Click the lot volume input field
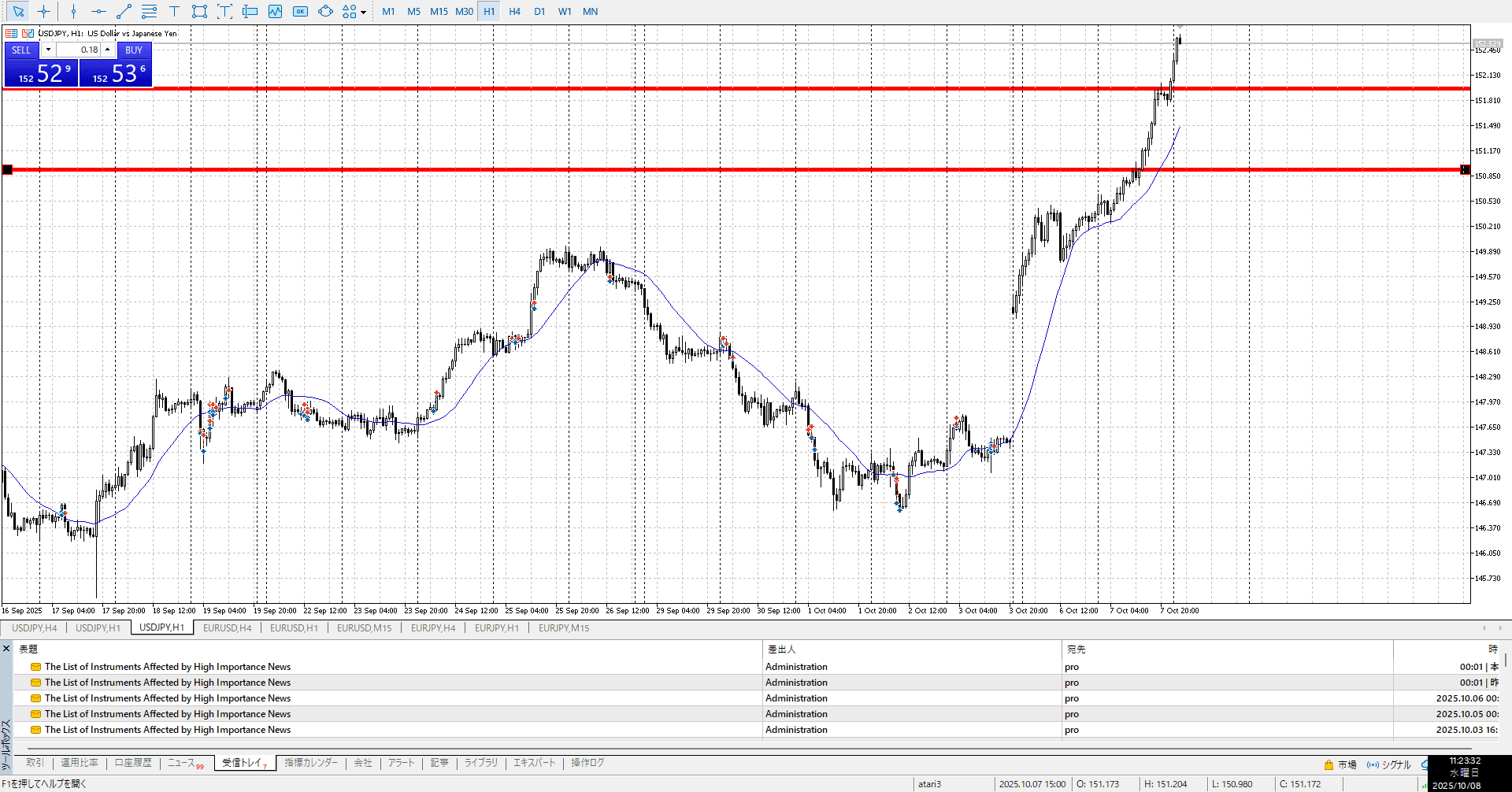The height and width of the screenshot is (792, 1512). coord(79,50)
